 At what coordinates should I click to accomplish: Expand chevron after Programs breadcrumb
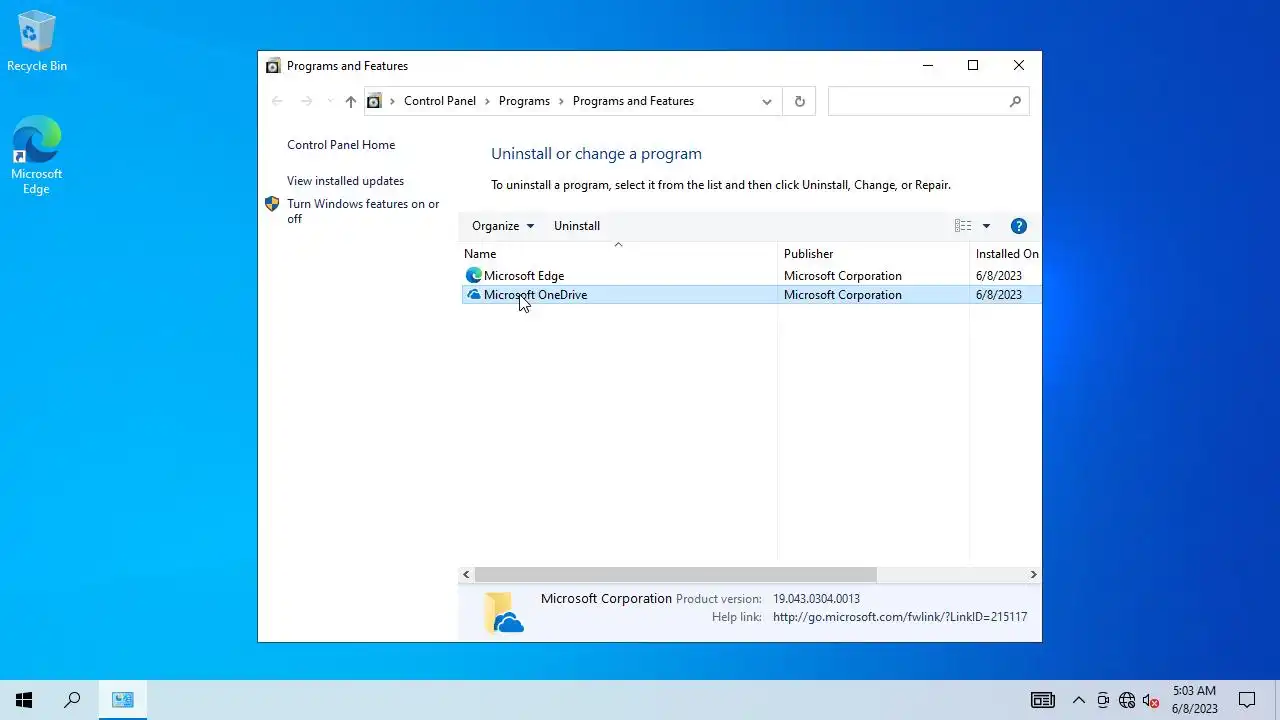coord(561,101)
